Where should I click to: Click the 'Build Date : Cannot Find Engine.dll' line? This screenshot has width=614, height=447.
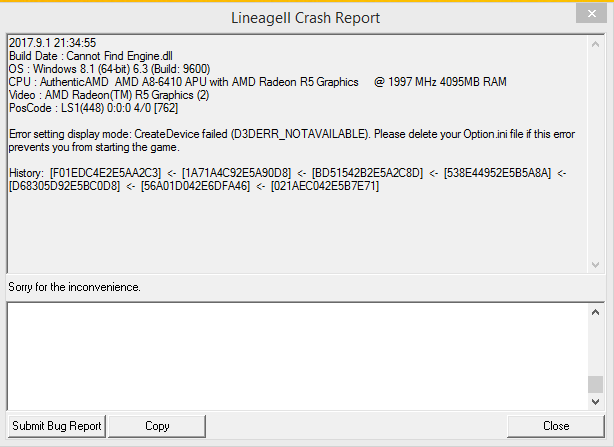[90, 56]
